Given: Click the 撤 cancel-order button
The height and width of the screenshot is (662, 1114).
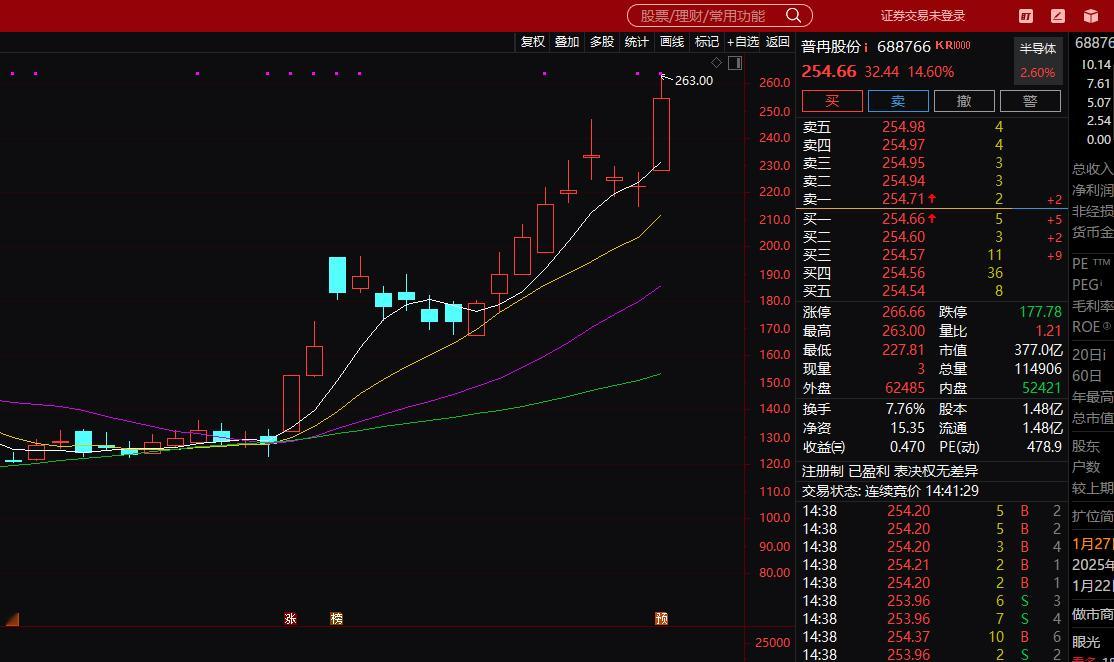Looking at the screenshot, I should [964, 101].
